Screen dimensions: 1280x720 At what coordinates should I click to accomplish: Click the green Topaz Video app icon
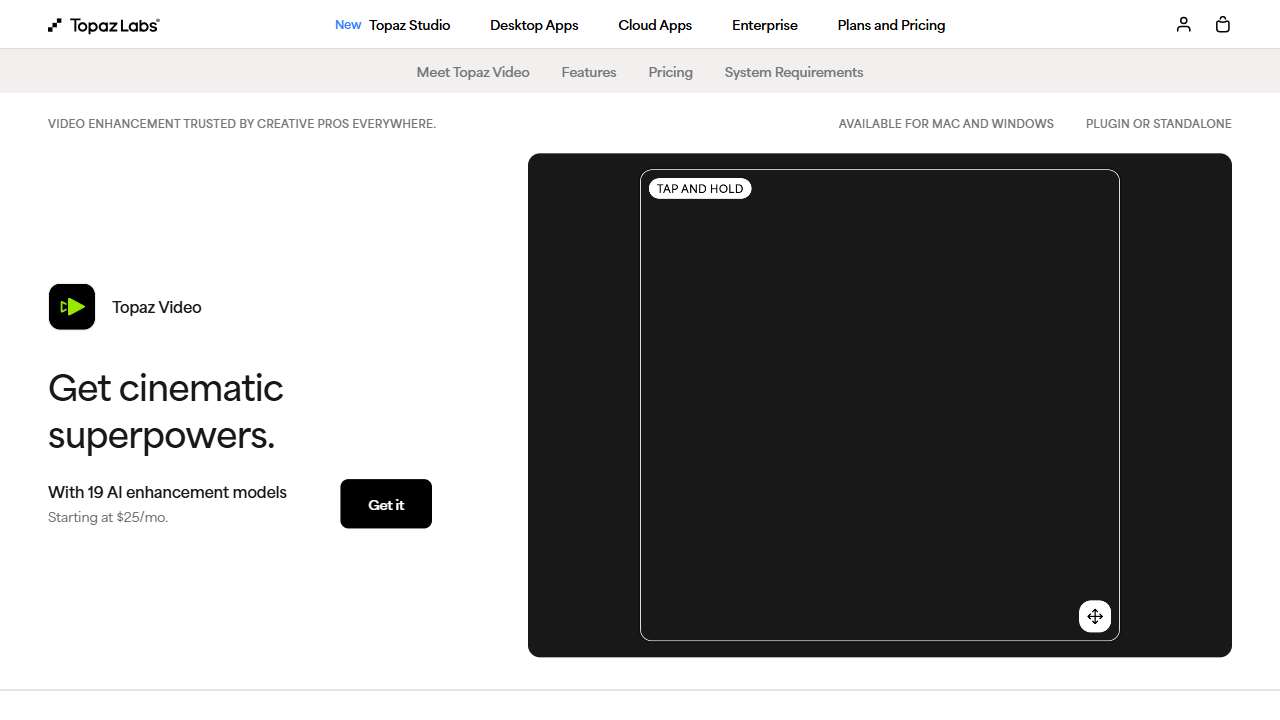(x=72, y=307)
